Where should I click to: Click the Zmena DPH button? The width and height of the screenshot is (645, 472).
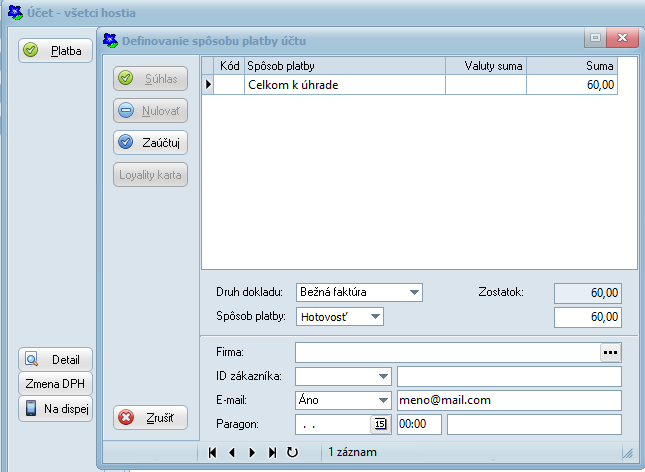pyautogui.click(x=55, y=383)
